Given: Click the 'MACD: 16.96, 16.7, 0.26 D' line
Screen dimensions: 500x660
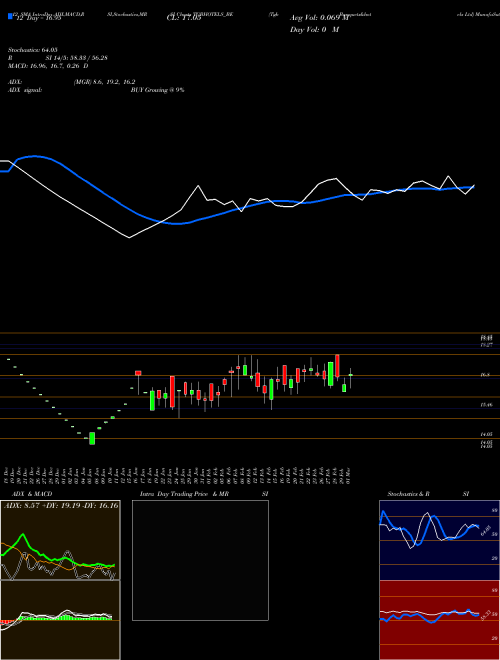Looking at the screenshot, I should click(x=48, y=66).
